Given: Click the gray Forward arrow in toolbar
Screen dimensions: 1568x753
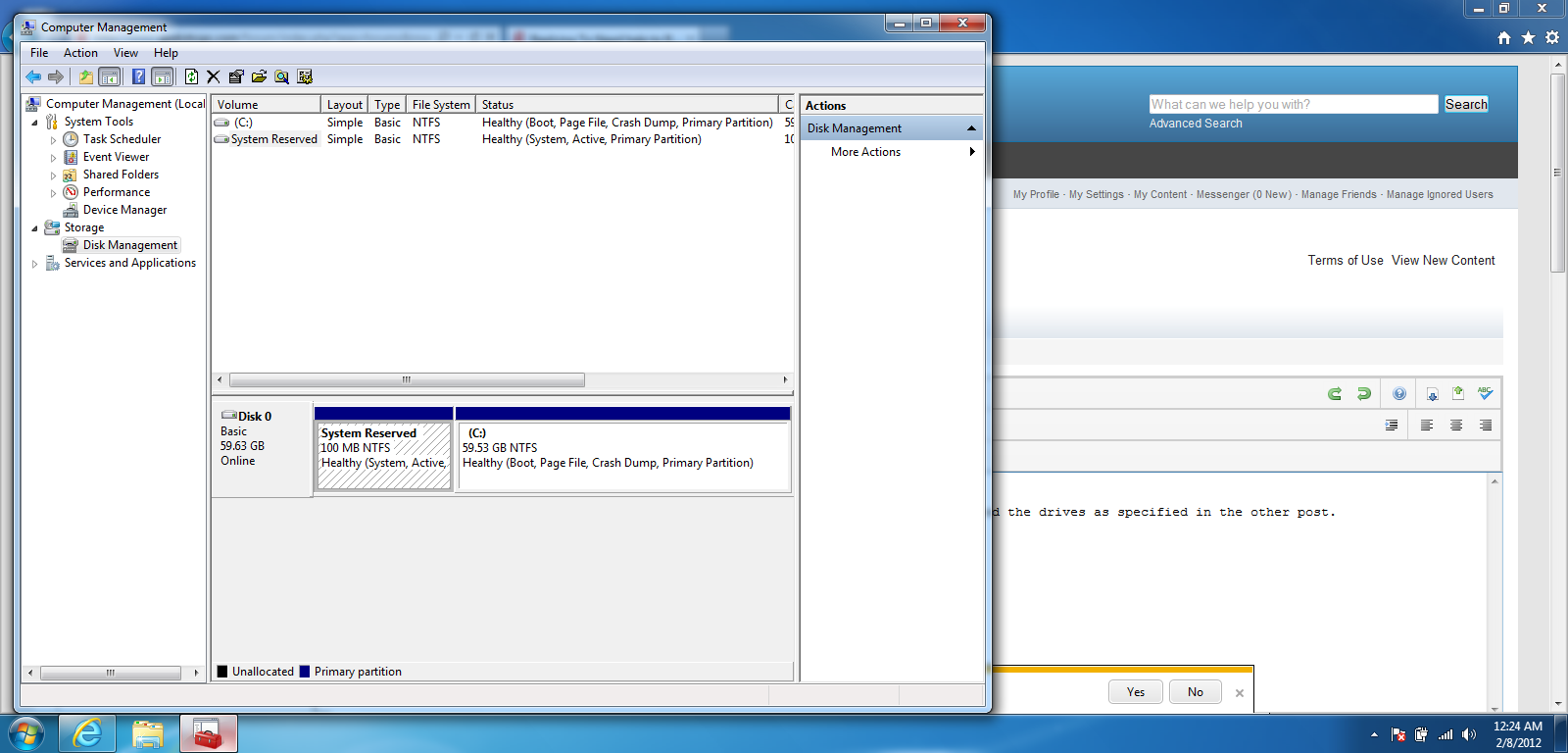Looking at the screenshot, I should click(x=56, y=76).
